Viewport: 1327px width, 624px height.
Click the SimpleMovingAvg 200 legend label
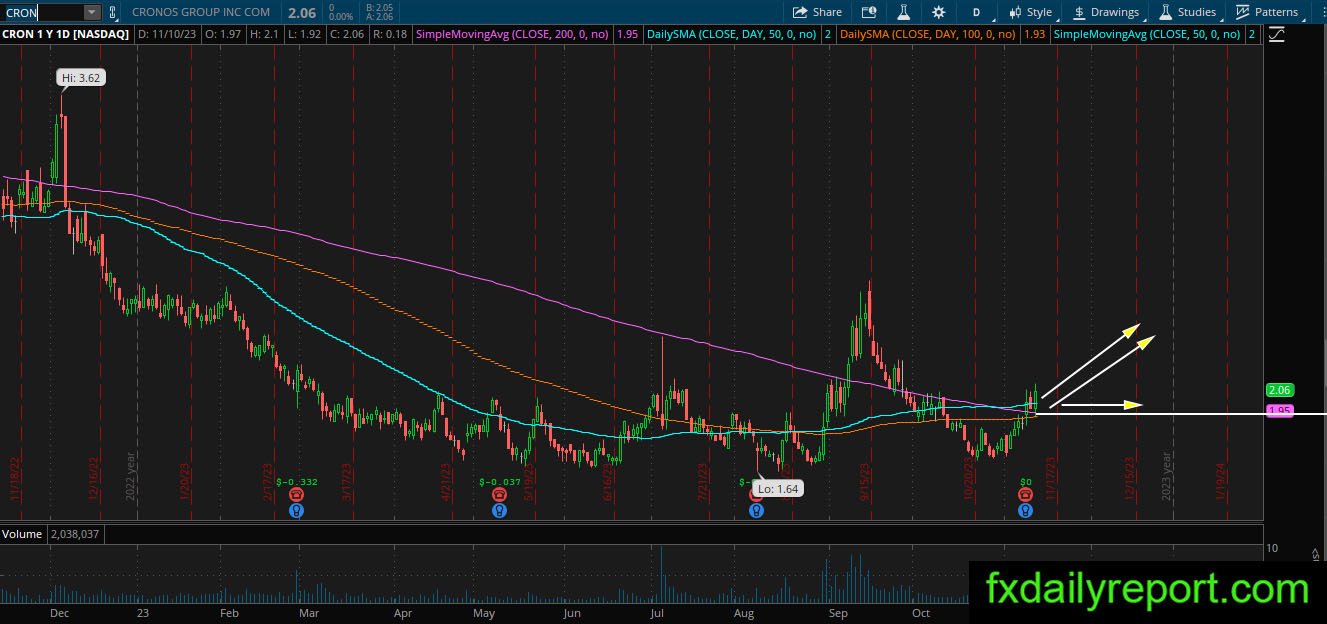(x=514, y=34)
